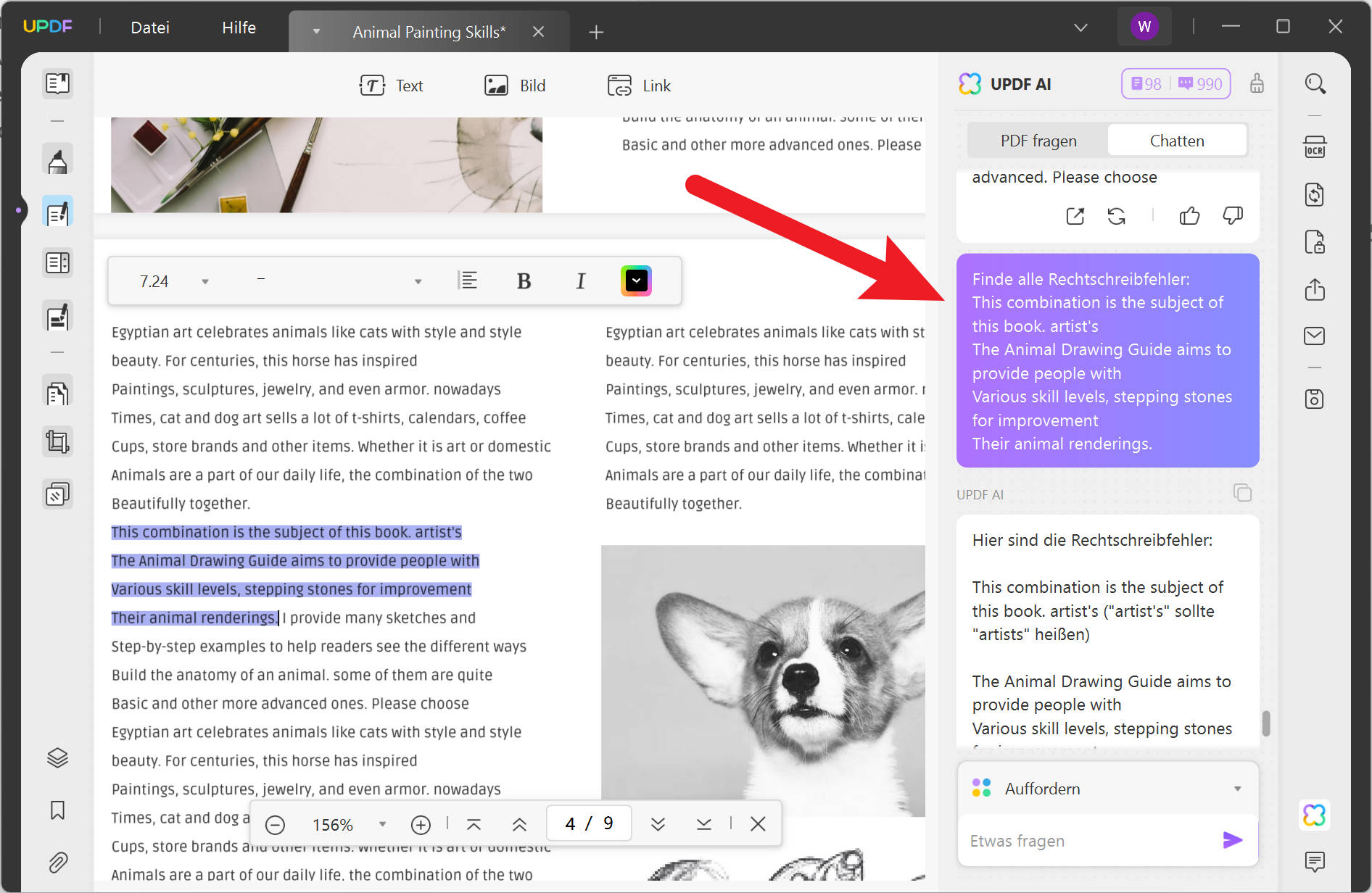Open the Hilfe menu
This screenshot has height=893, width=1372.
point(239,28)
